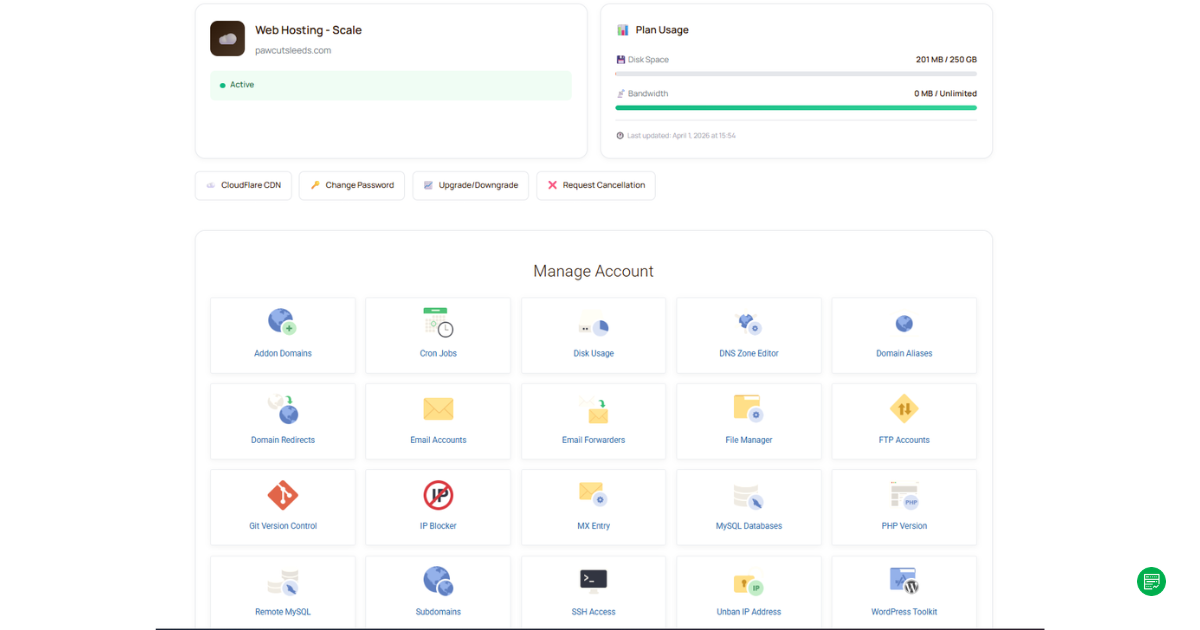Click the Disk Space usage bar
Image resolution: width=1200 pixels, height=630 pixels.
(796, 73)
